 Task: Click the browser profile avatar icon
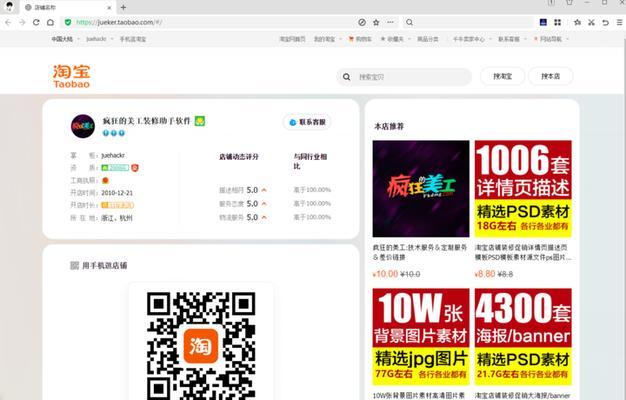[9, 6]
